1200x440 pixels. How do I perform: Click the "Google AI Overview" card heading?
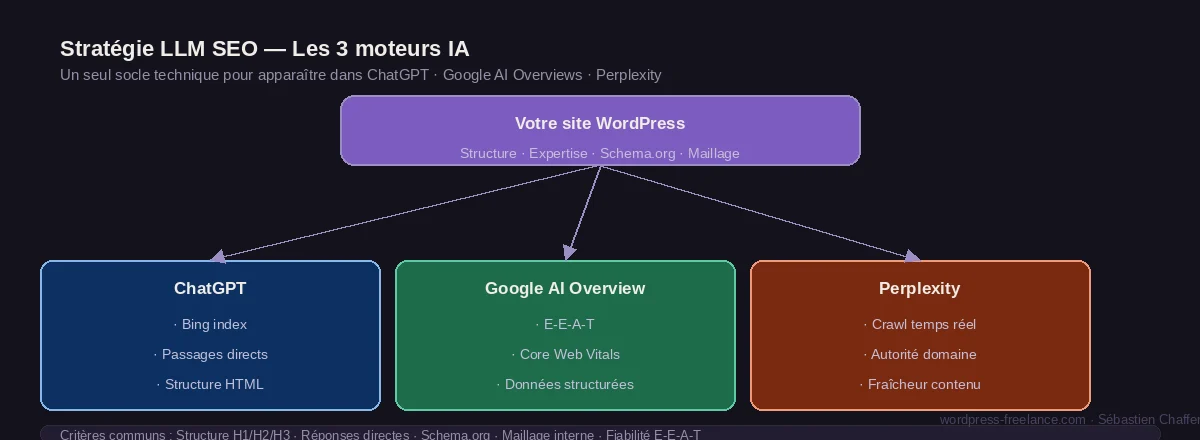pyautogui.click(x=565, y=288)
